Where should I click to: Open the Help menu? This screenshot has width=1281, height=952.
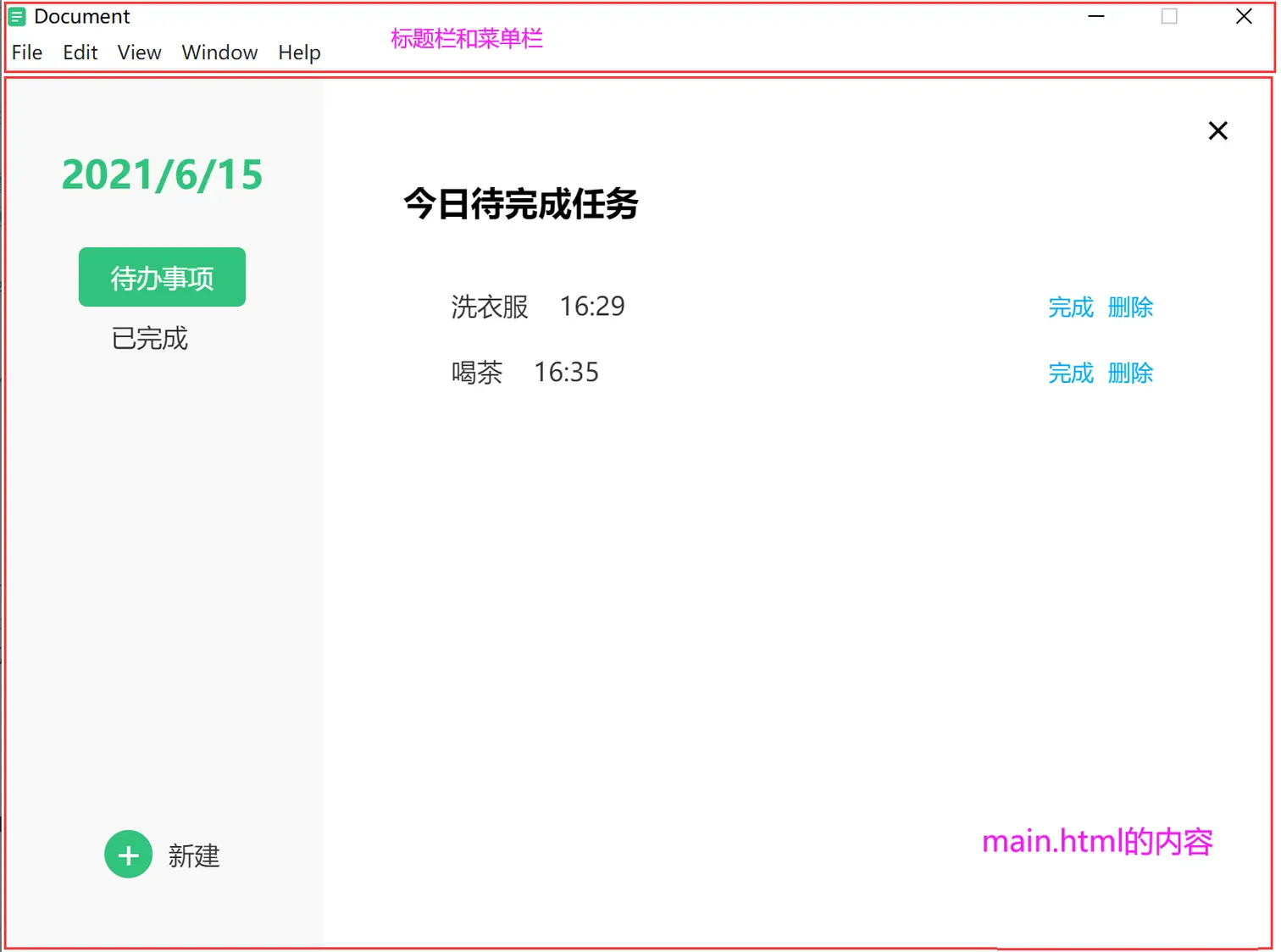pyautogui.click(x=299, y=53)
